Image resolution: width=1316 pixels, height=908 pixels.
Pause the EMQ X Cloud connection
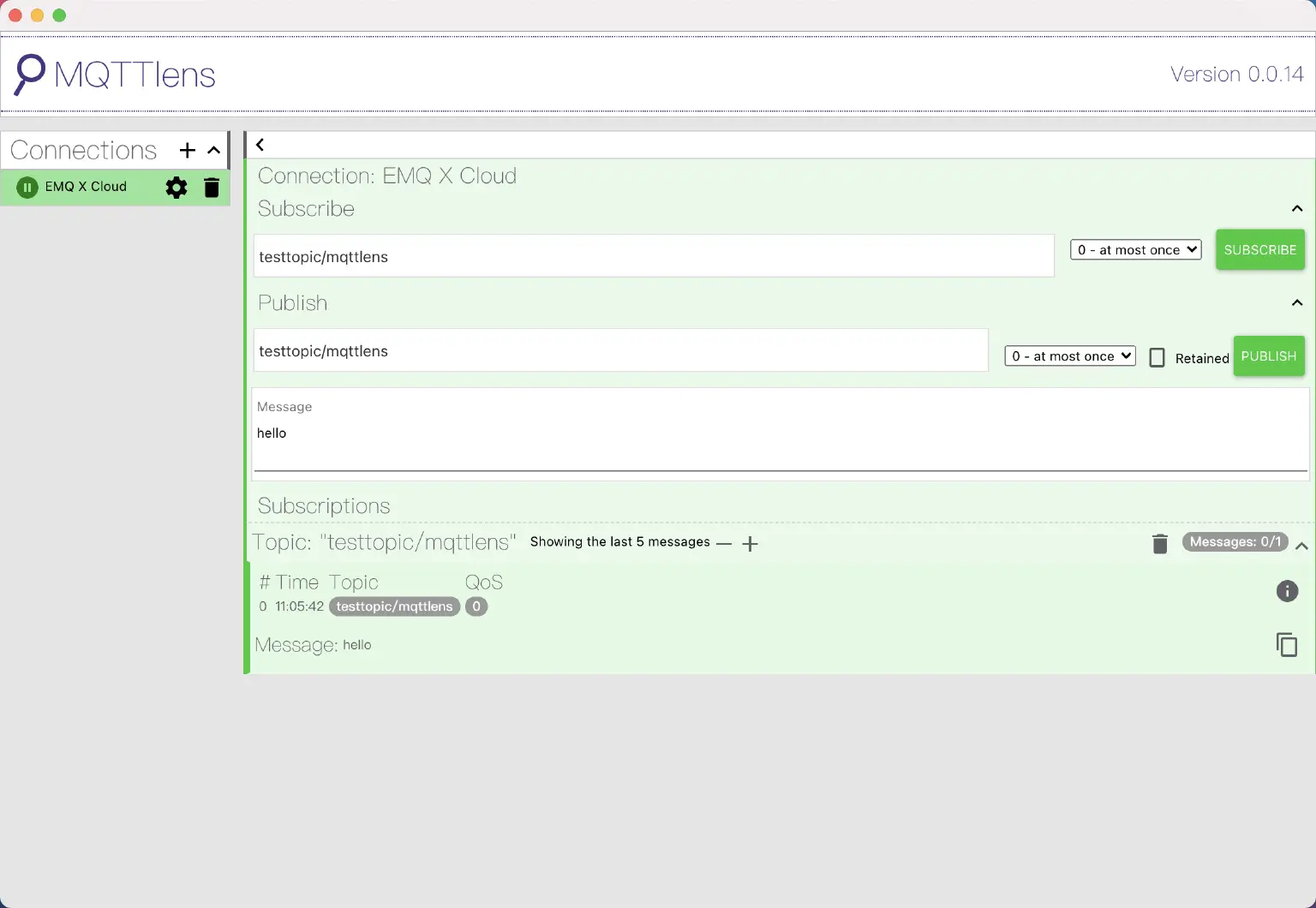point(27,188)
